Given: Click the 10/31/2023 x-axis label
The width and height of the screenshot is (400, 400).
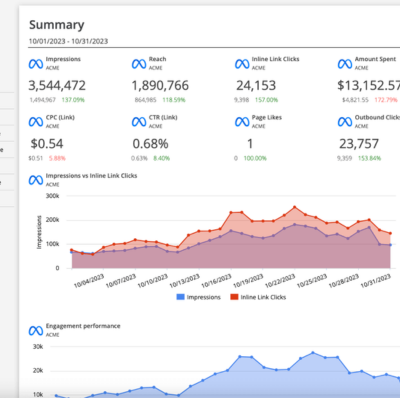Looking at the screenshot, I should pyautogui.click(x=376, y=281).
